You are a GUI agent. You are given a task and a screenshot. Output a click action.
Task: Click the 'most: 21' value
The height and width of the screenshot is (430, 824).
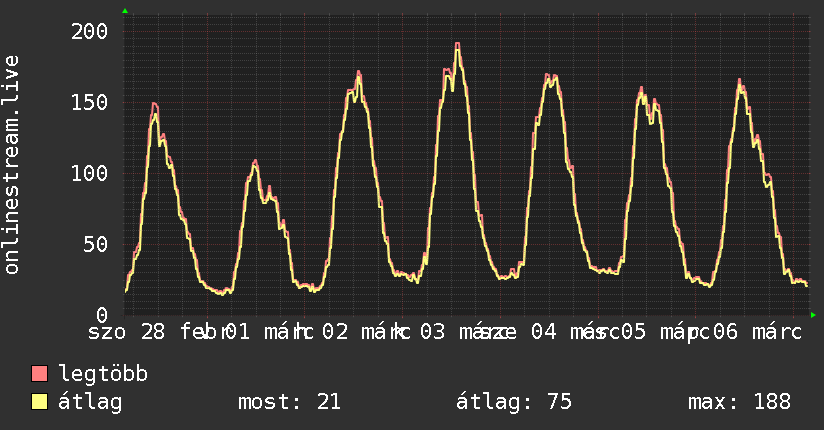289,402
